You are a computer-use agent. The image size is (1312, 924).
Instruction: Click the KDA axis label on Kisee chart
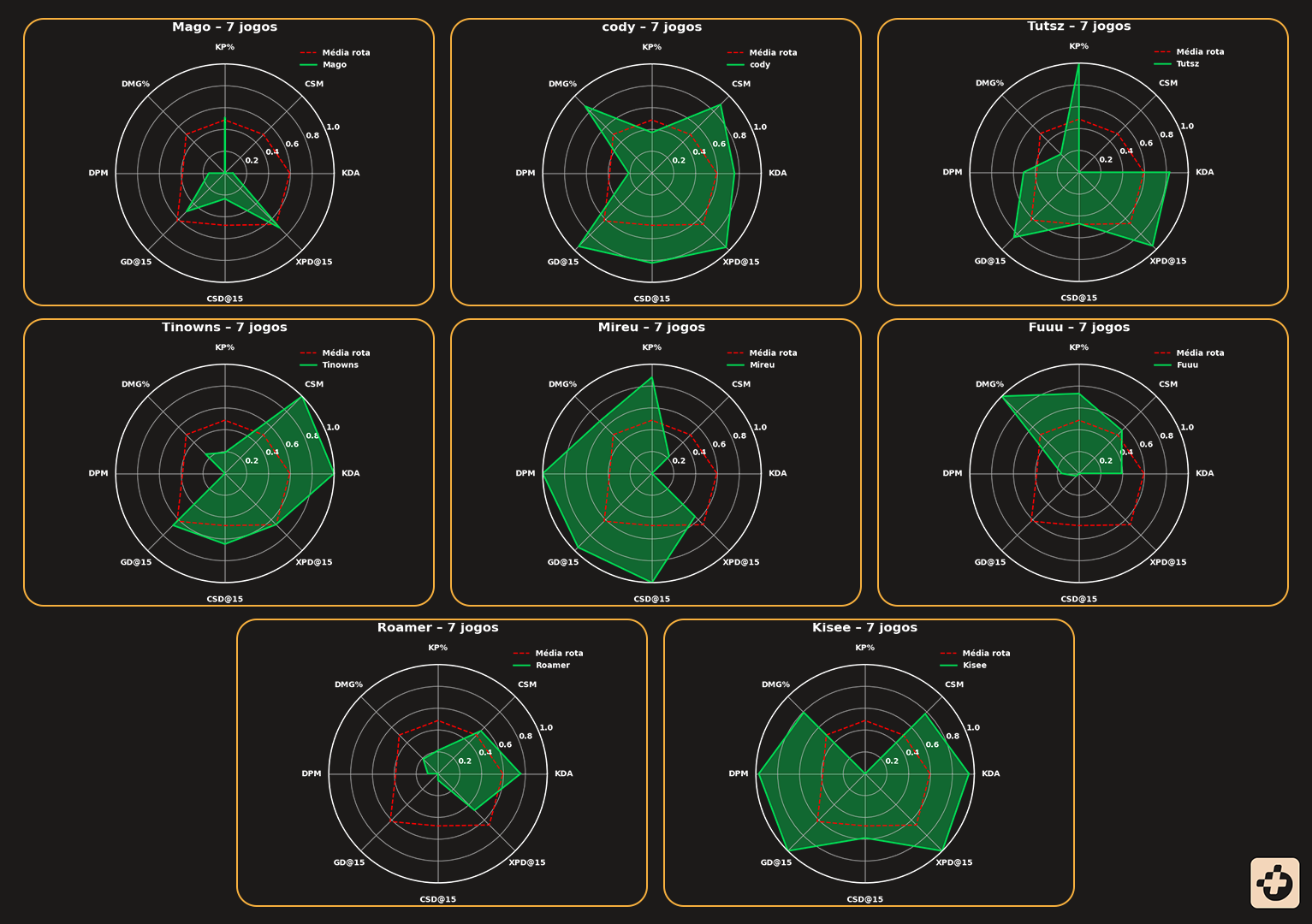tap(990, 774)
